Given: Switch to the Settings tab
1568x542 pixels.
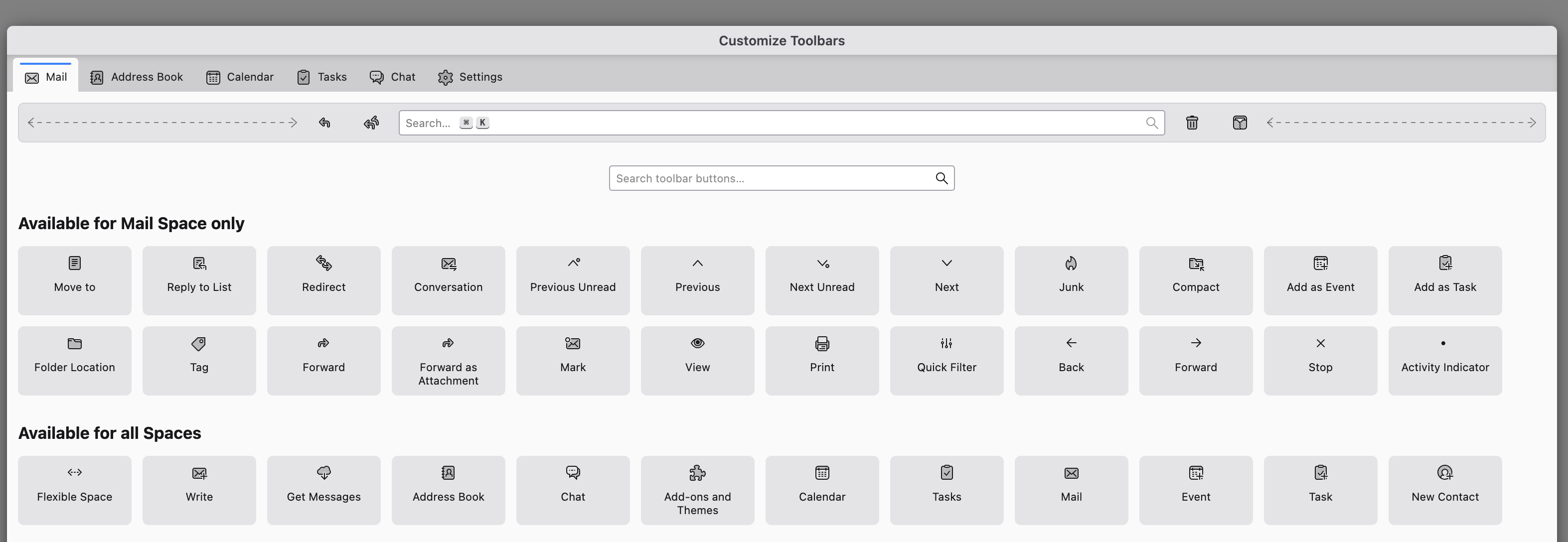Looking at the screenshot, I should click(470, 77).
